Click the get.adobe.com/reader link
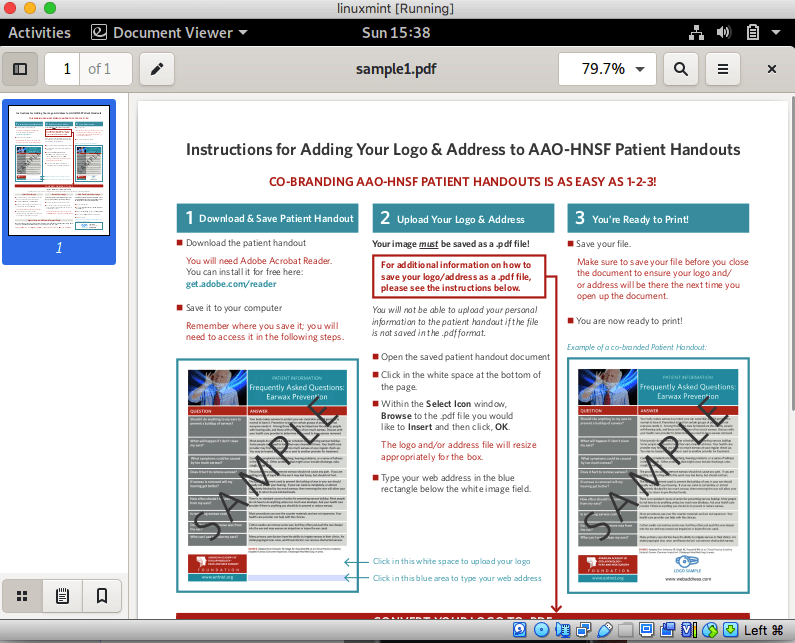This screenshot has width=795, height=643. pyautogui.click(x=231, y=284)
